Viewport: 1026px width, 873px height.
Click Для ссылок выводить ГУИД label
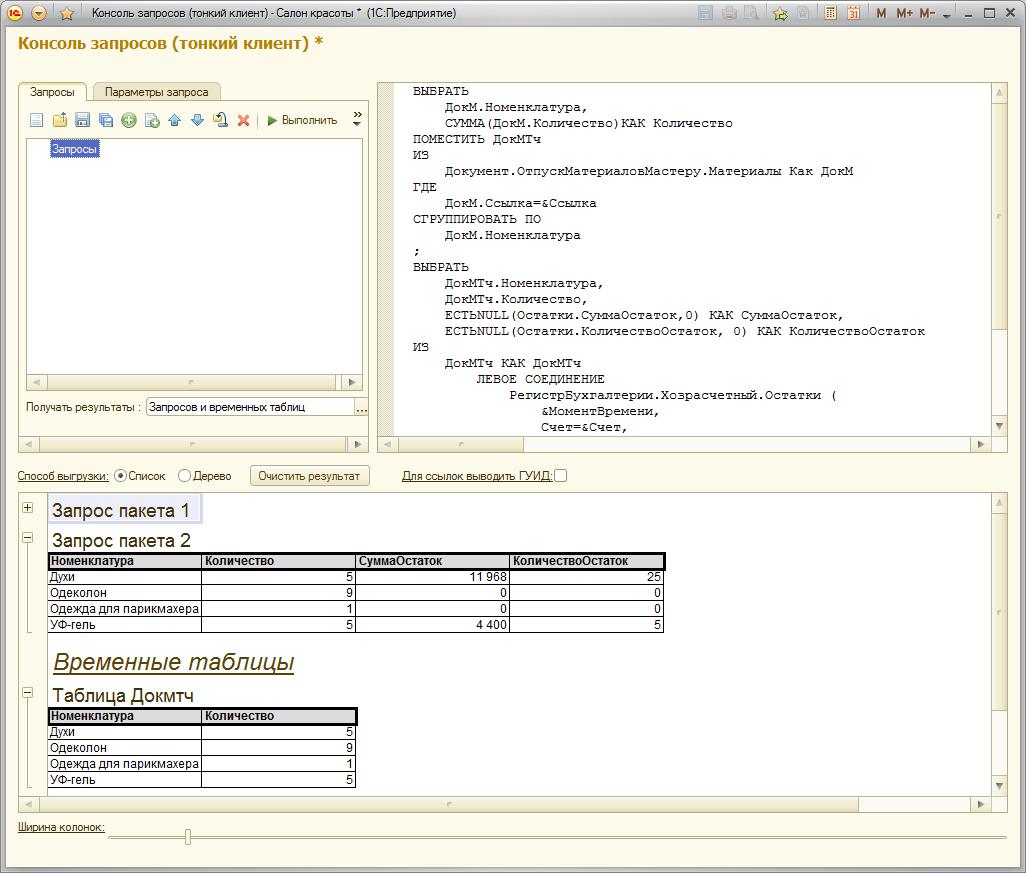coord(477,476)
